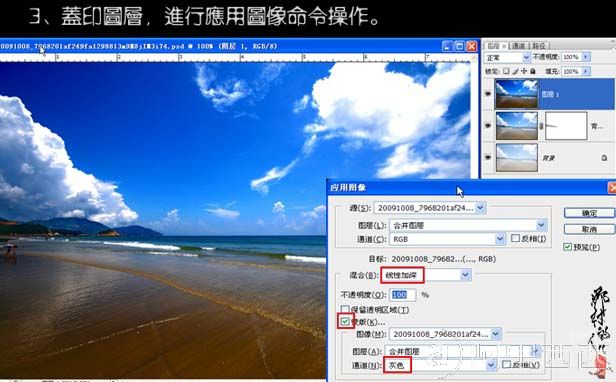Click the layer fill 100% field
This screenshot has height=382, width=616.
572,71
